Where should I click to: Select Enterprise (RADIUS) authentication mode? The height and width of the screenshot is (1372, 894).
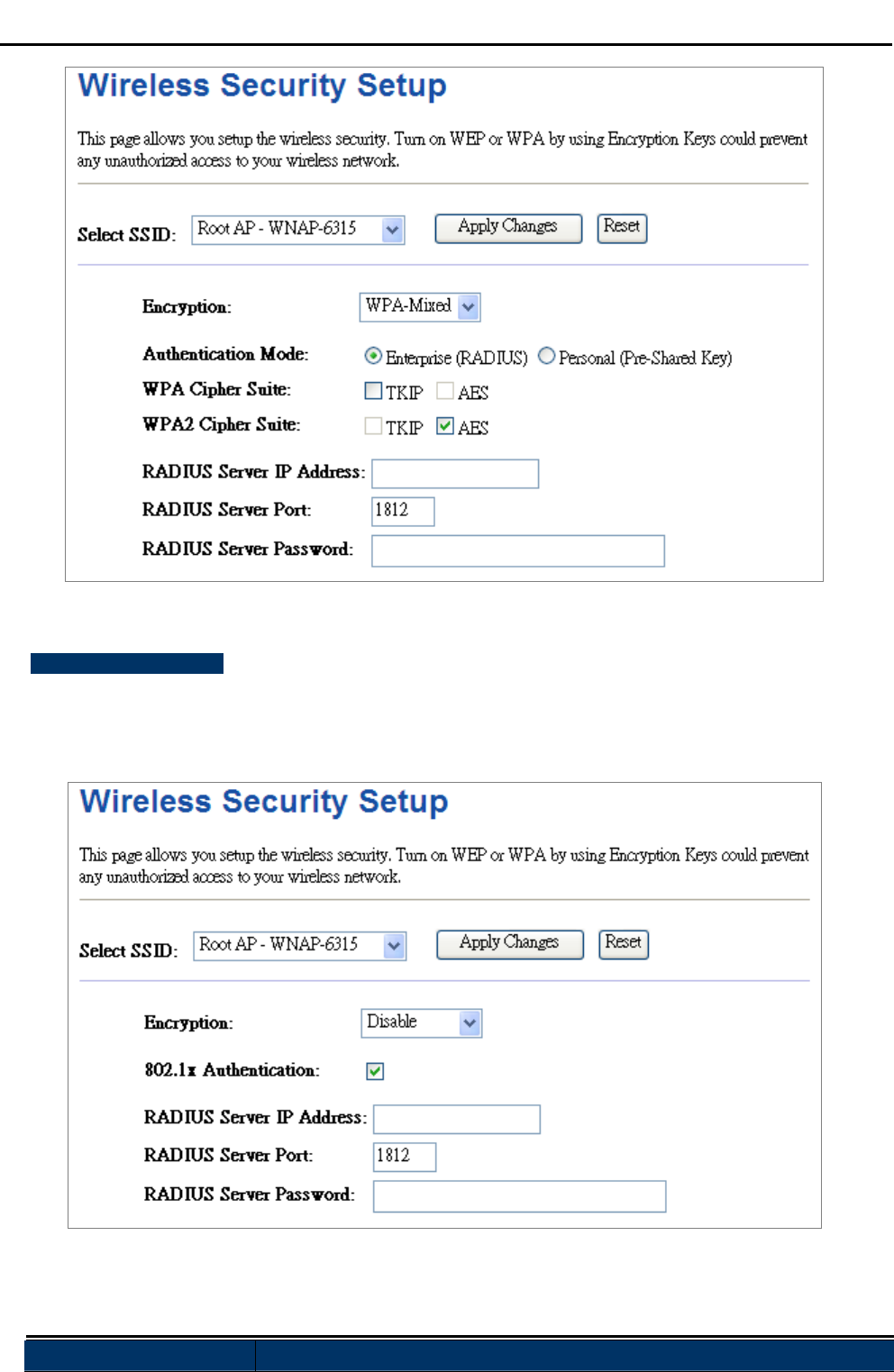tap(373, 357)
